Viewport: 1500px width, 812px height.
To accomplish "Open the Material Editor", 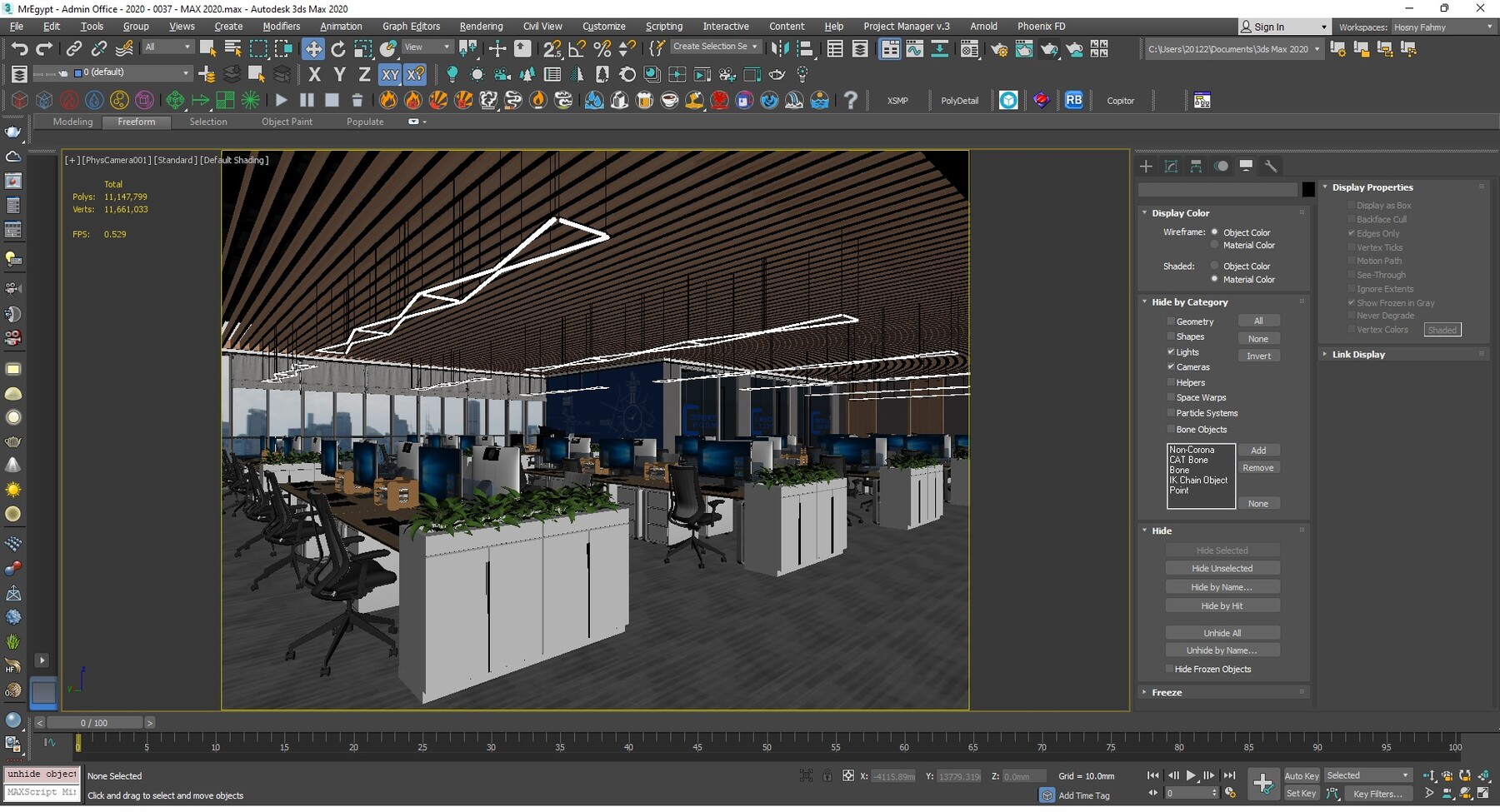I will tap(969, 50).
